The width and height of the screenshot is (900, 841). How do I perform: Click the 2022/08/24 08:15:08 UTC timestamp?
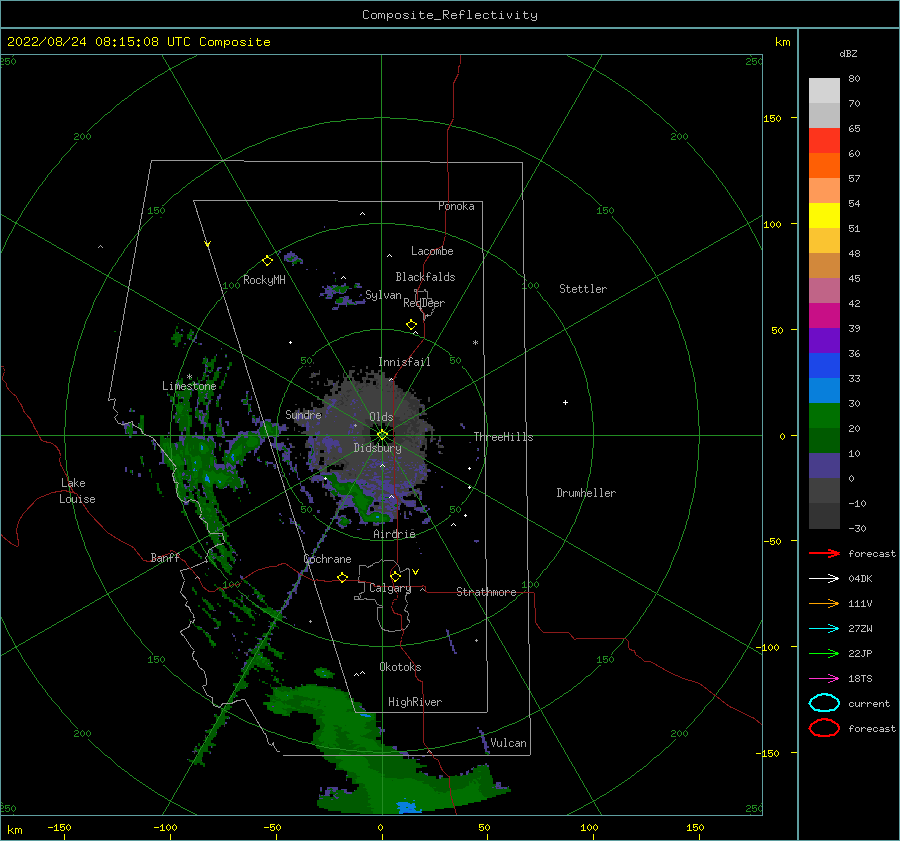(x=99, y=42)
